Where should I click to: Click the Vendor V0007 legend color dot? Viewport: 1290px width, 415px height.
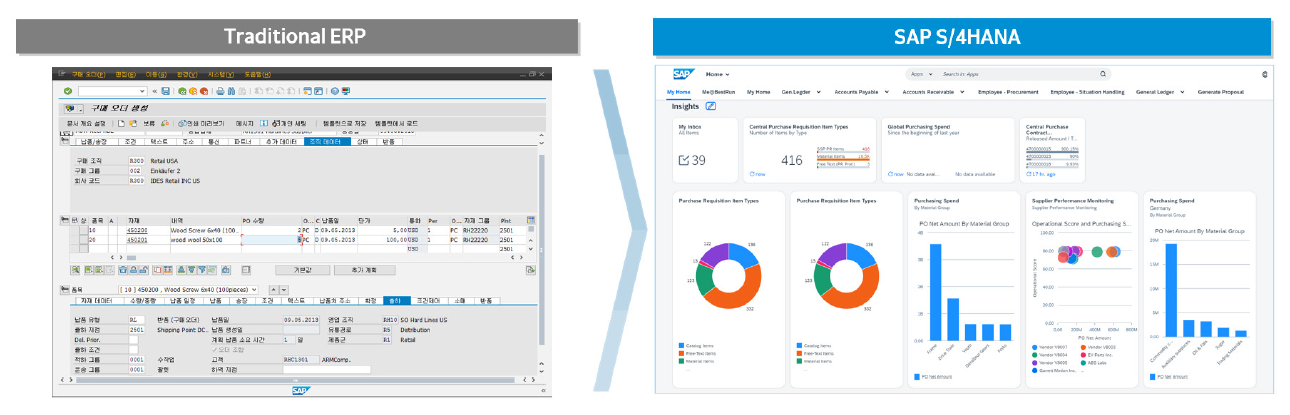tap(1034, 347)
